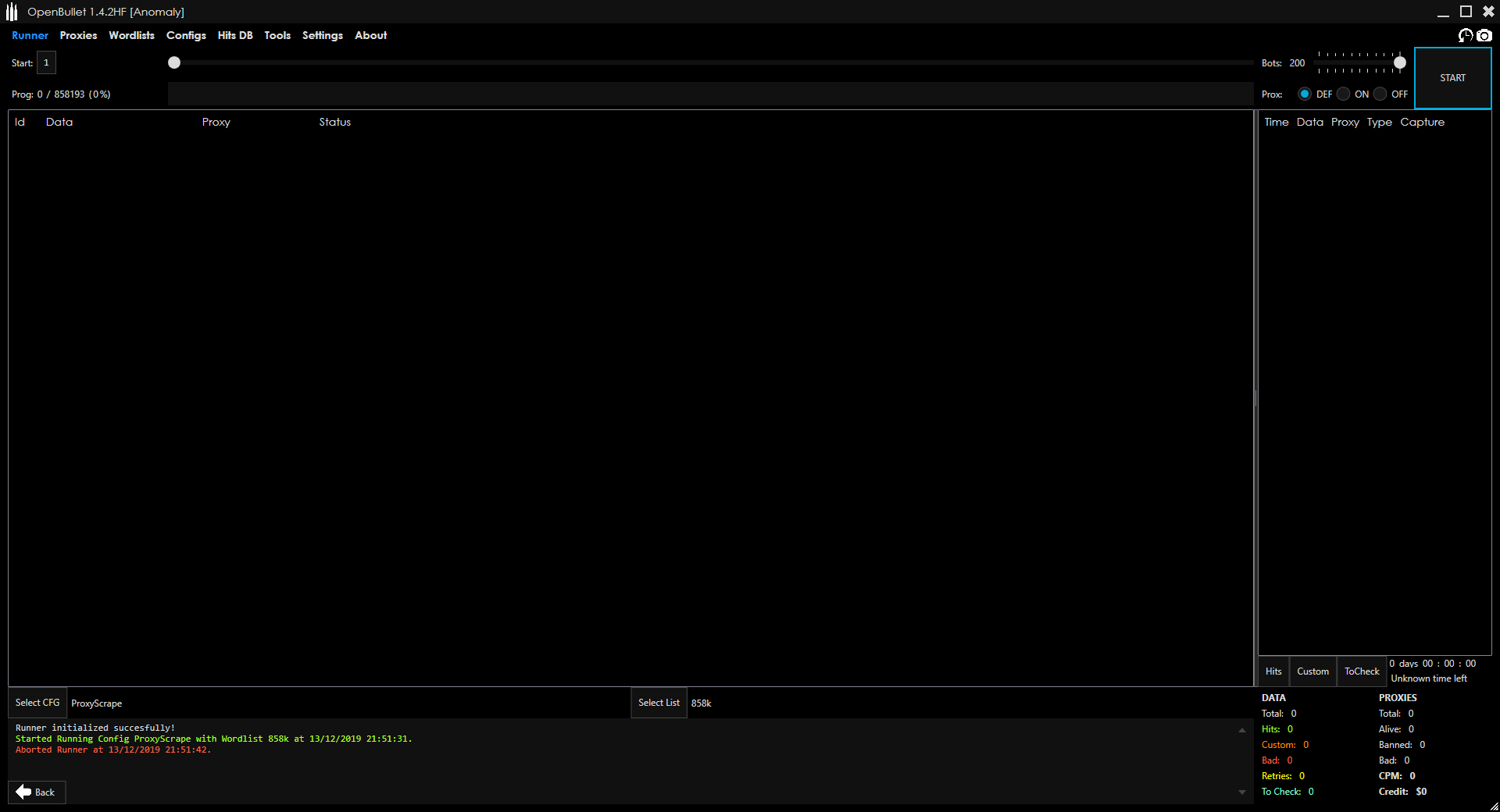This screenshot has width=1500, height=812.
Task: Click the Select CFG button
Action: (x=37, y=703)
